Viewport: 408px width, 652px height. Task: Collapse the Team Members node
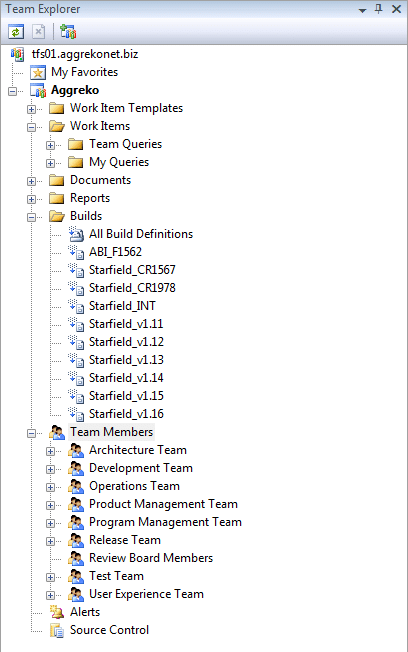click(32, 433)
